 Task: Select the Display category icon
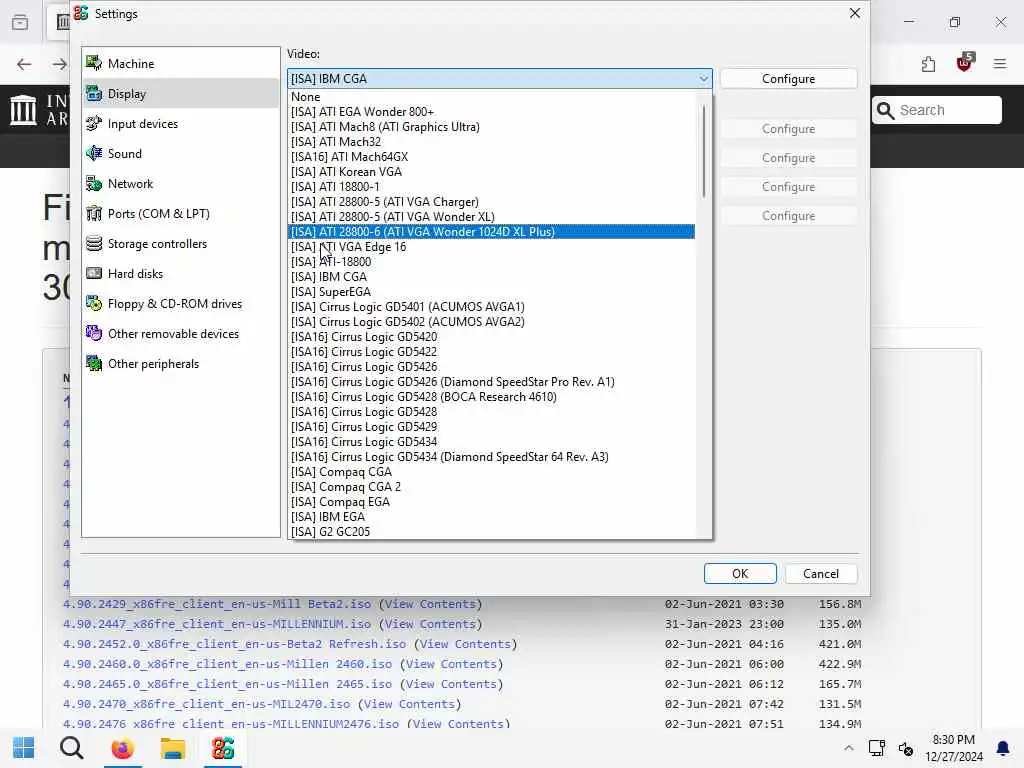click(x=94, y=93)
